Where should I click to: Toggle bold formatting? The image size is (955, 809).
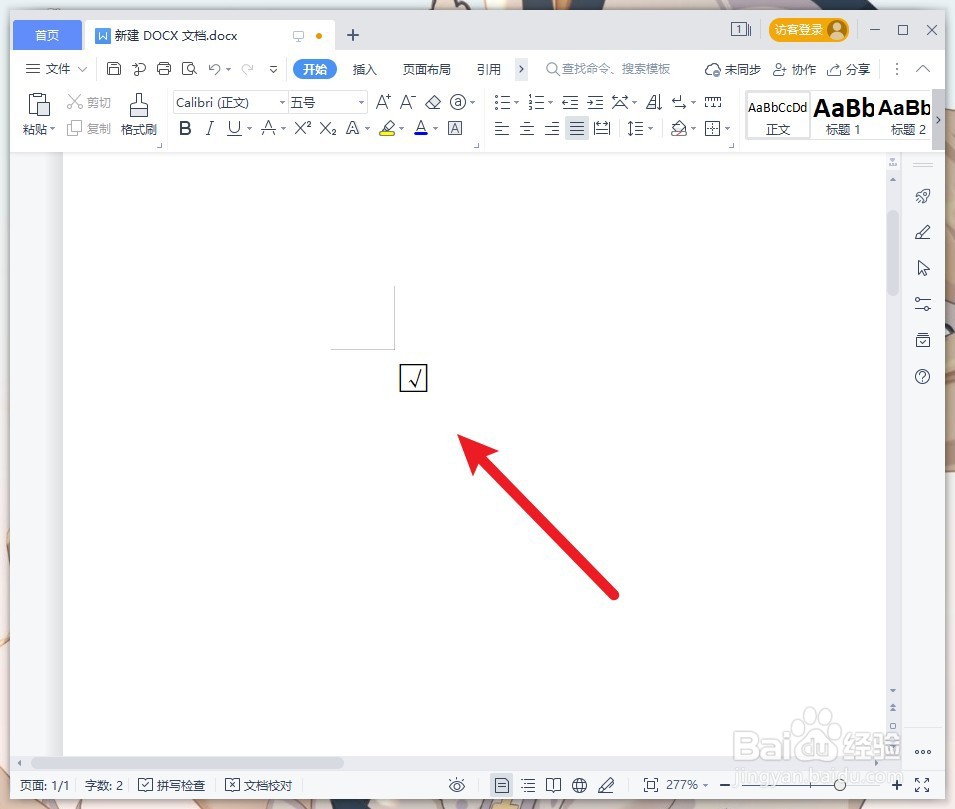click(185, 128)
